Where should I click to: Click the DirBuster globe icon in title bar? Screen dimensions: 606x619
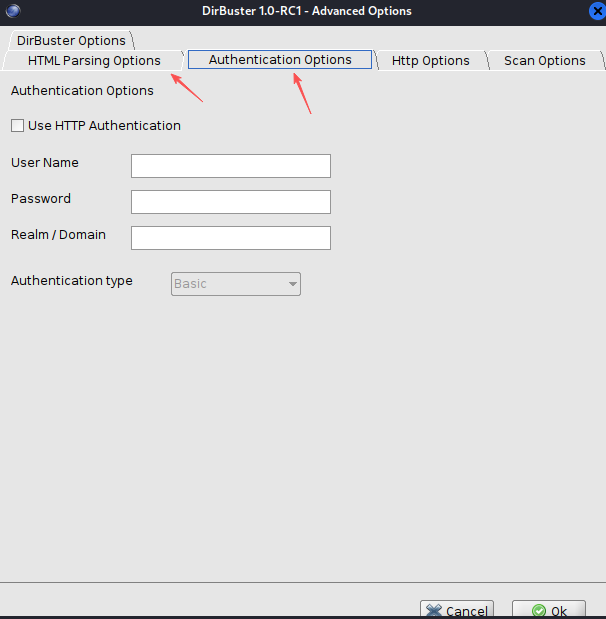13,11
